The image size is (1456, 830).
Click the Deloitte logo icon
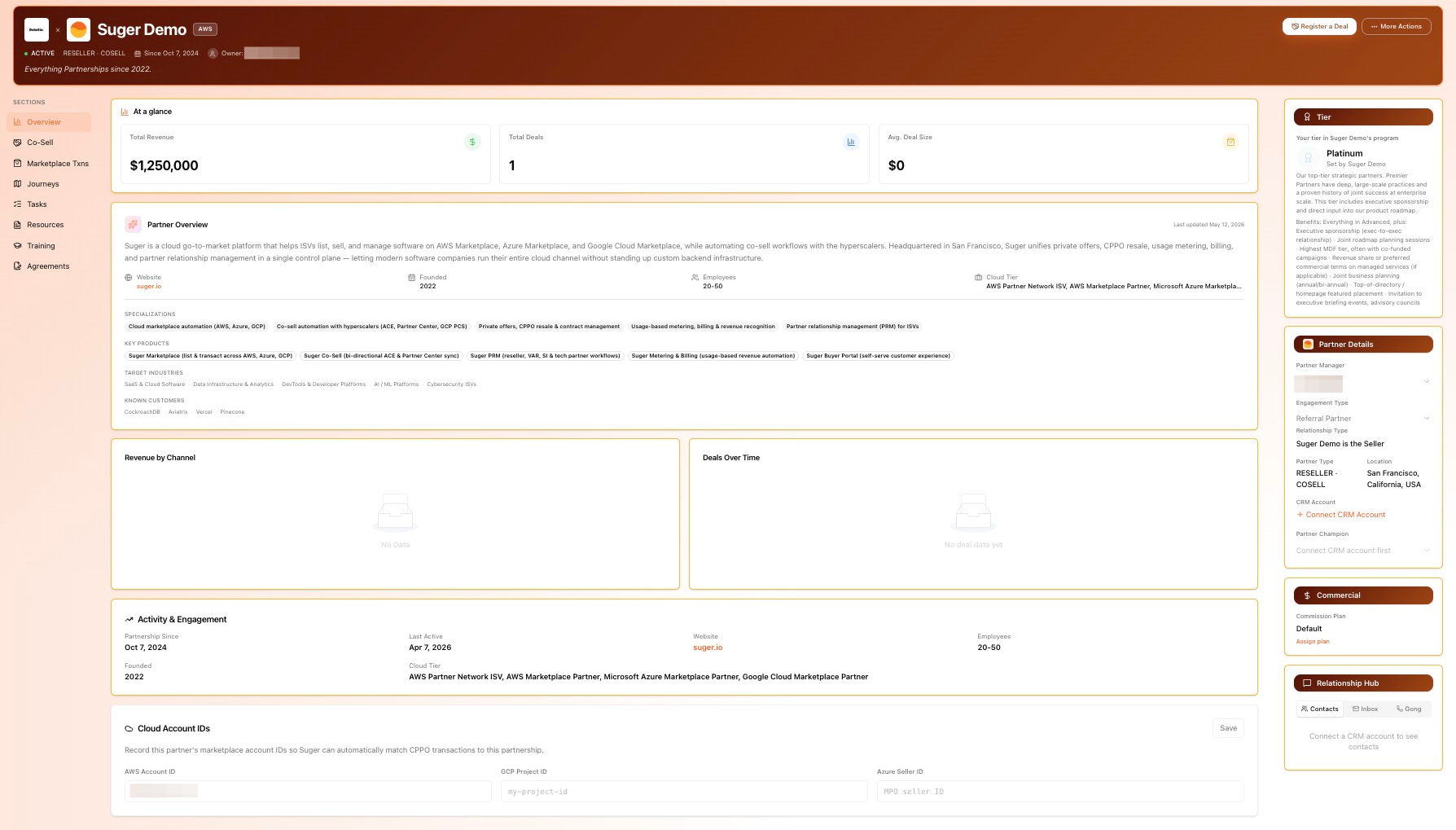(x=37, y=30)
